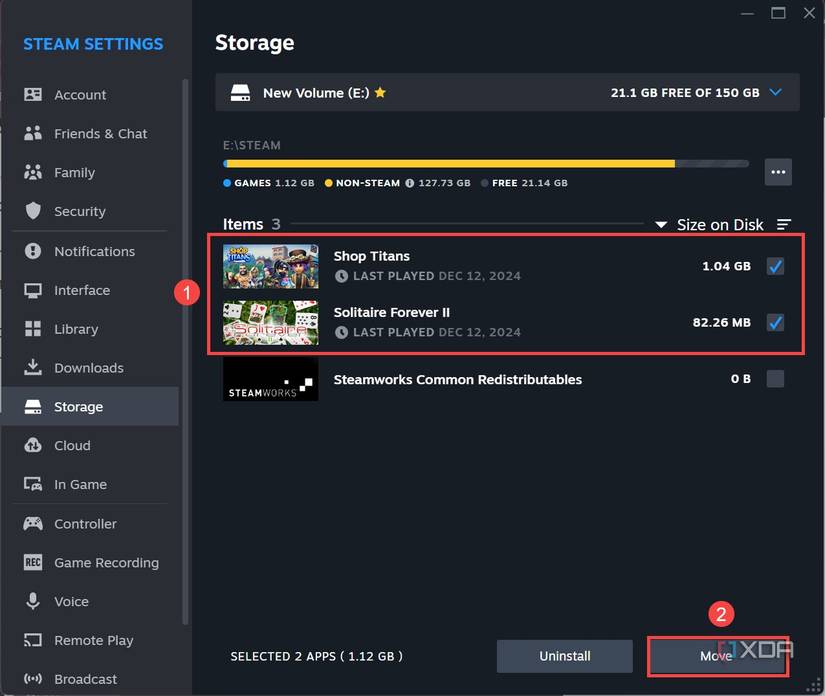Select the Storage menu item

(x=90, y=407)
